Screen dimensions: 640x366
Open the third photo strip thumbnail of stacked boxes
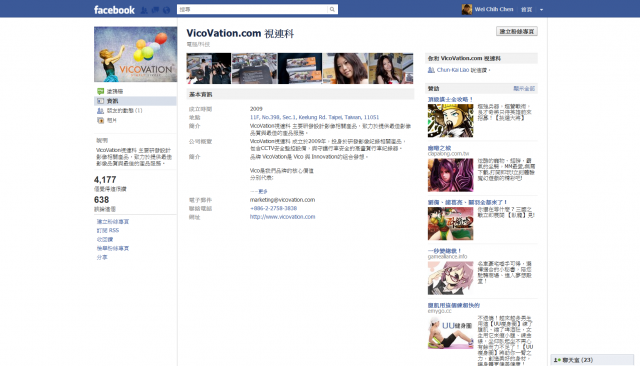(300, 69)
